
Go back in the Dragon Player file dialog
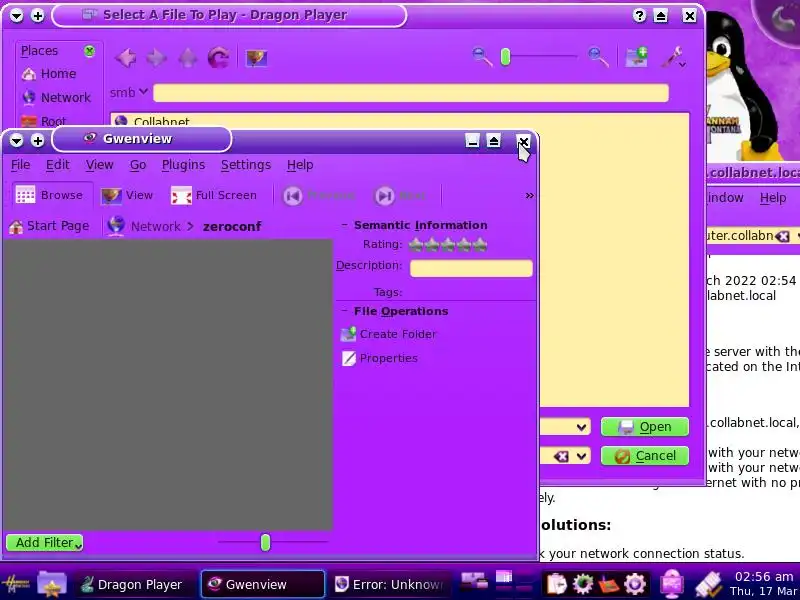click(126, 58)
